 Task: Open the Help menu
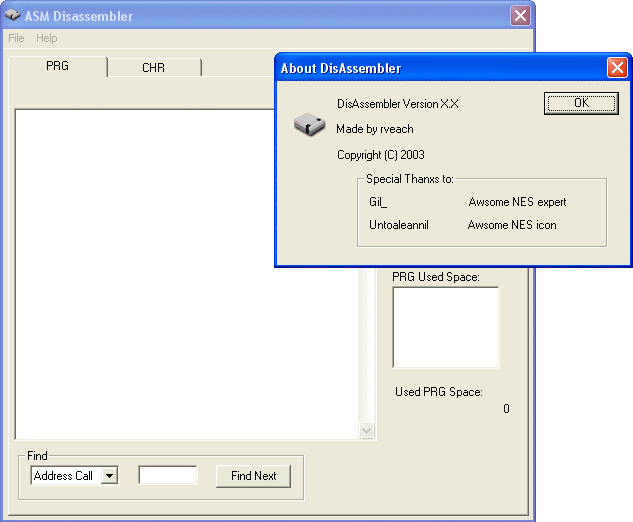[46, 38]
